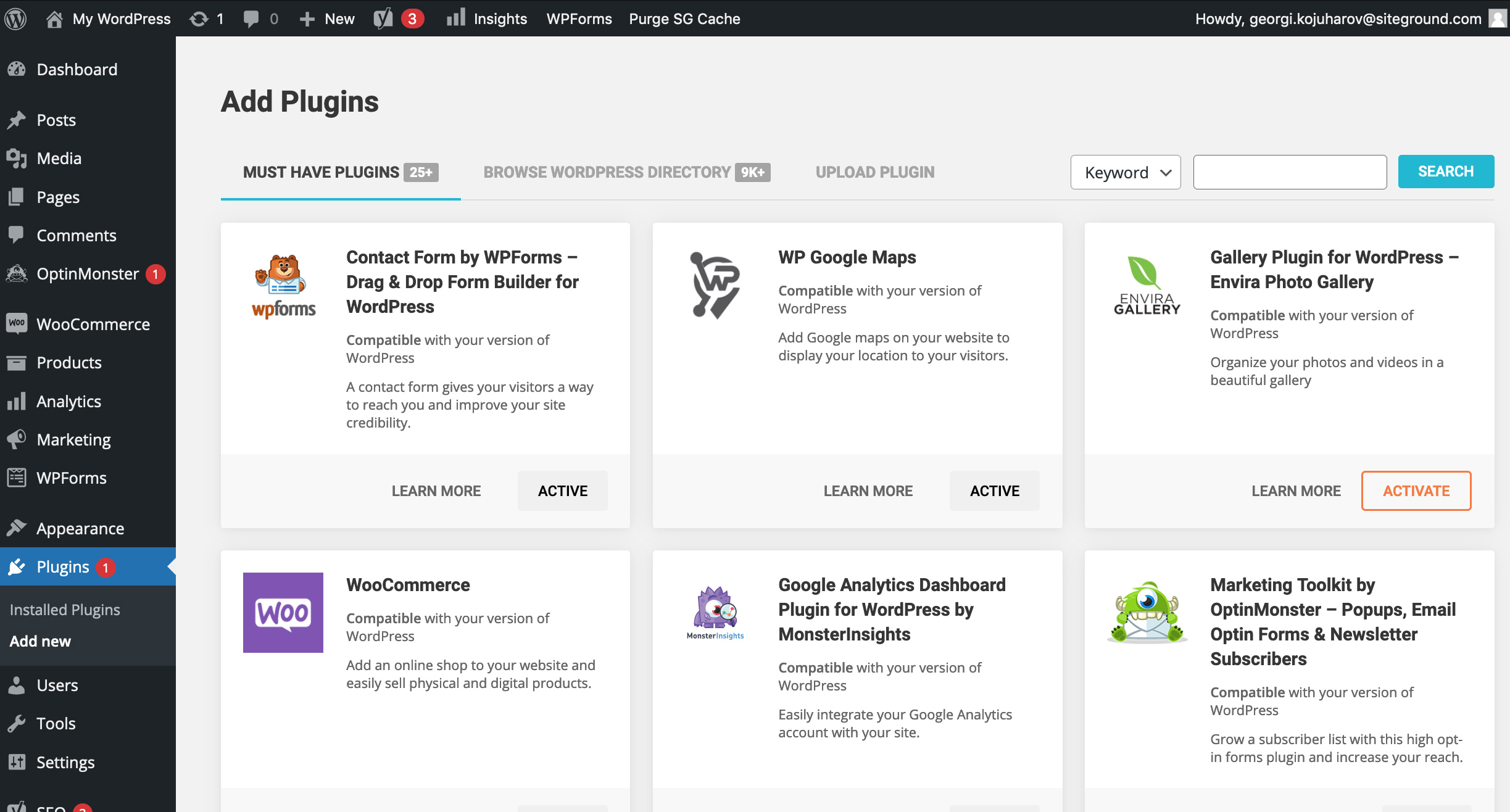Click the Envira Gallery logo thumbnail
This screenshot has height=812, width=1510.
1147,285
